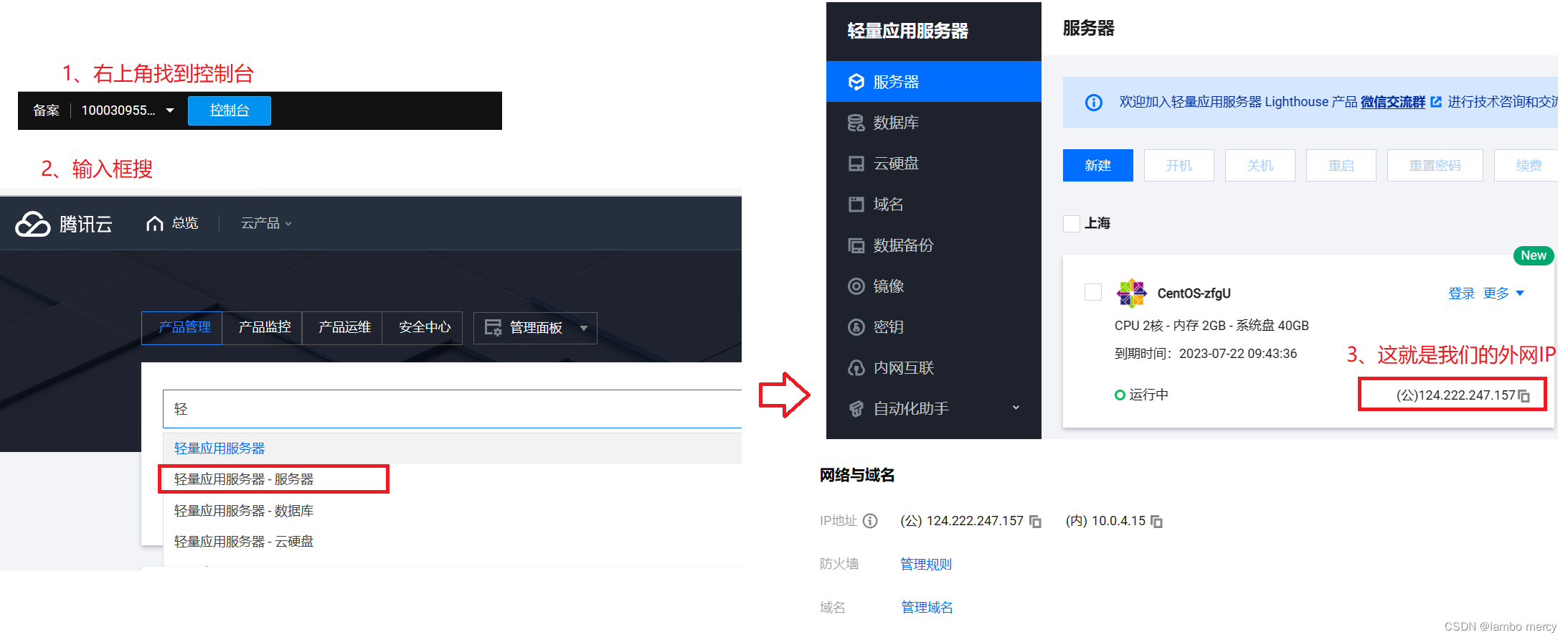Click the 重启 button
The height and width of the screenshot is (640, 1568).
[x=1341, y=166]
